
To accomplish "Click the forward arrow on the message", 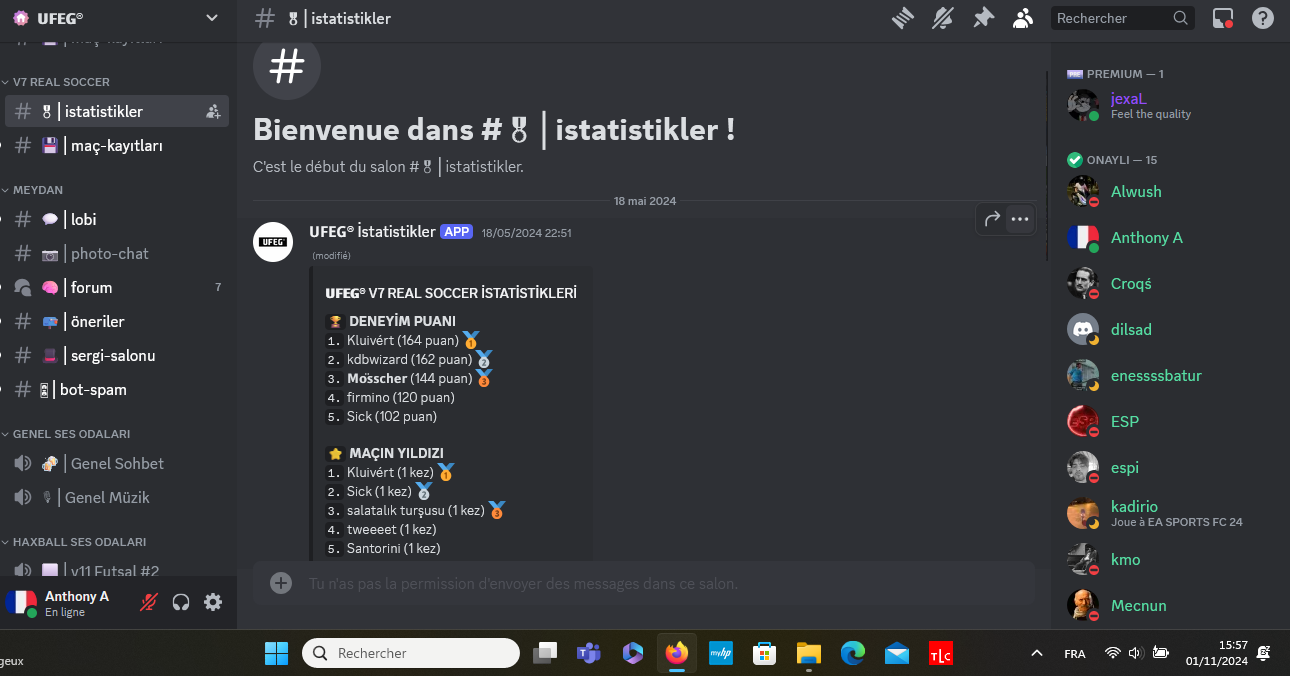I will 992,219.
